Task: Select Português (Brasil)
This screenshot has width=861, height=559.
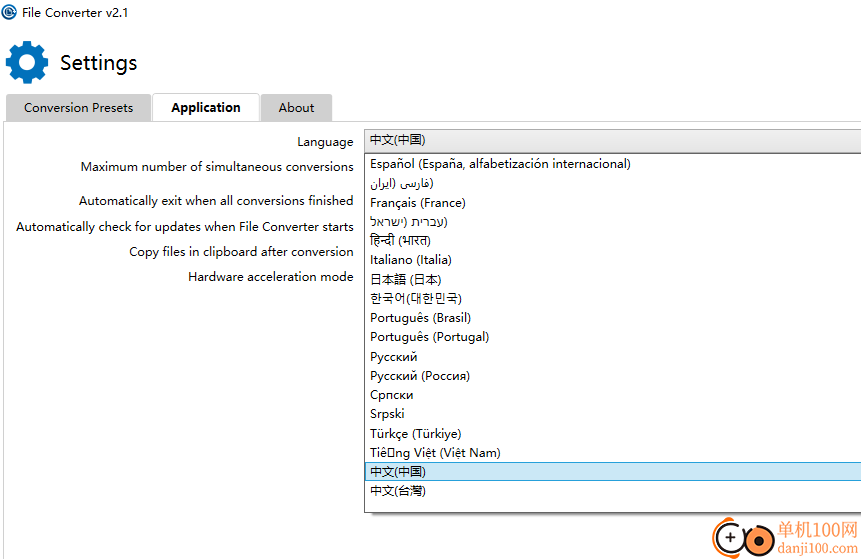Action: [x=613, y=317]
